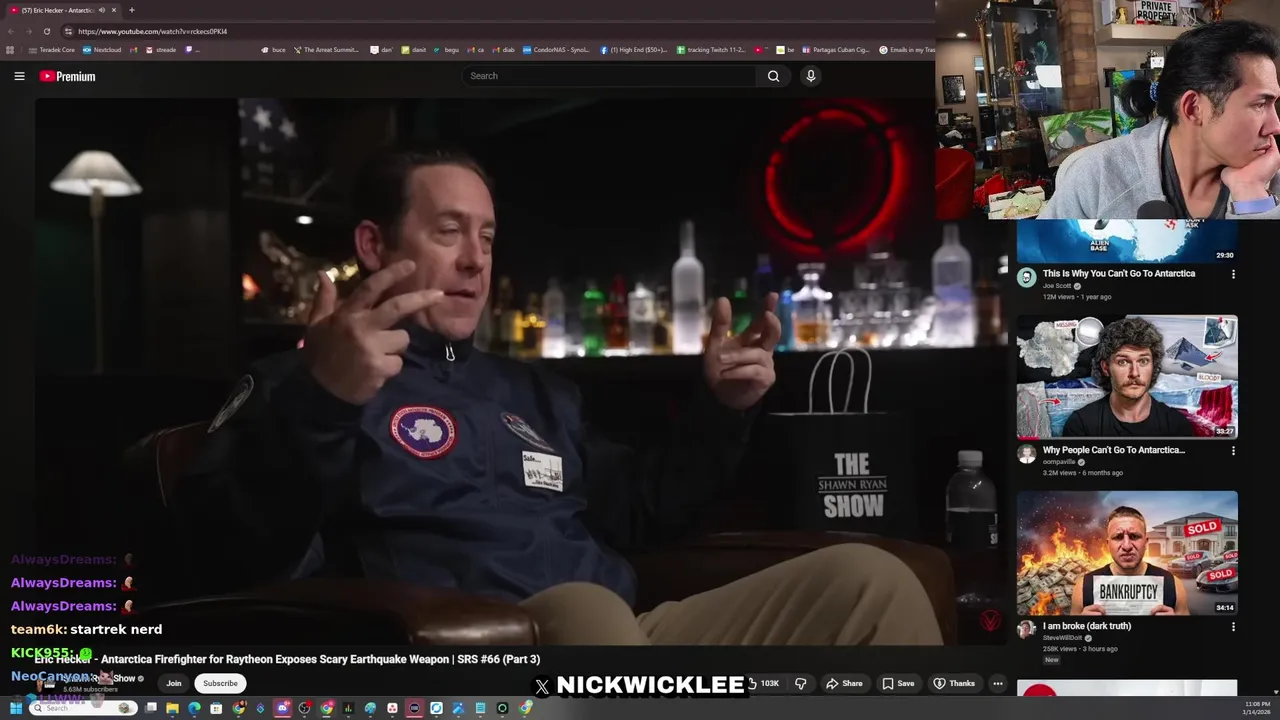The height and width of the screenshot is (720, 1280).
Task: Reload the page with browser refresh icon
Action: [46, 31]
